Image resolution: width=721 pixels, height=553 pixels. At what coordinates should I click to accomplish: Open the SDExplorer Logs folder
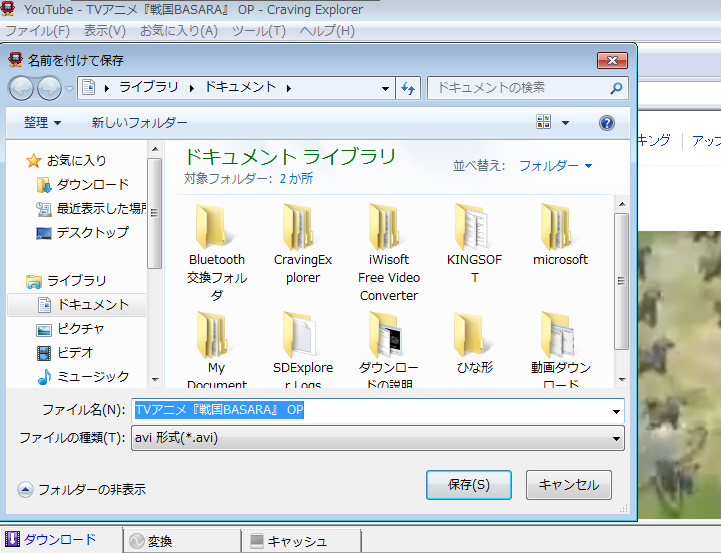click(303, 348)
